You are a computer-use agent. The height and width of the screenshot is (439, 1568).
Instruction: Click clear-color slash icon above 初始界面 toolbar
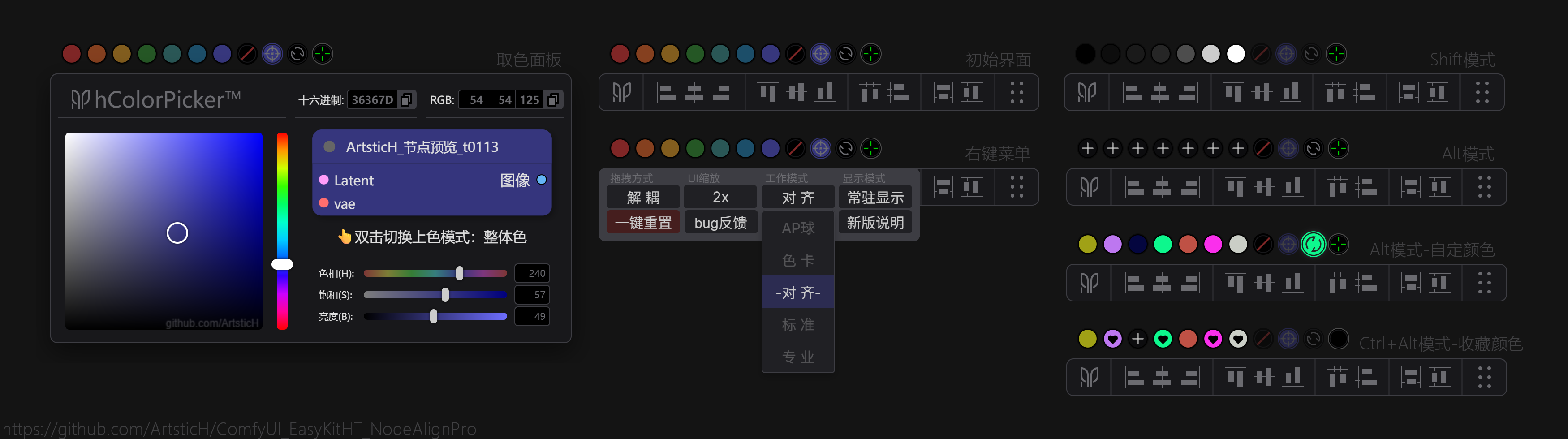pos(796,54)
